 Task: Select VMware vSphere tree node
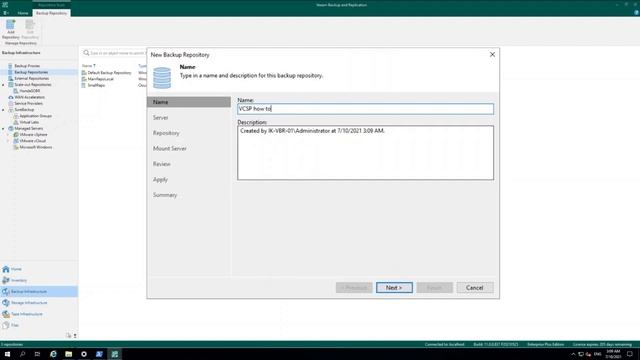(33, 134)
